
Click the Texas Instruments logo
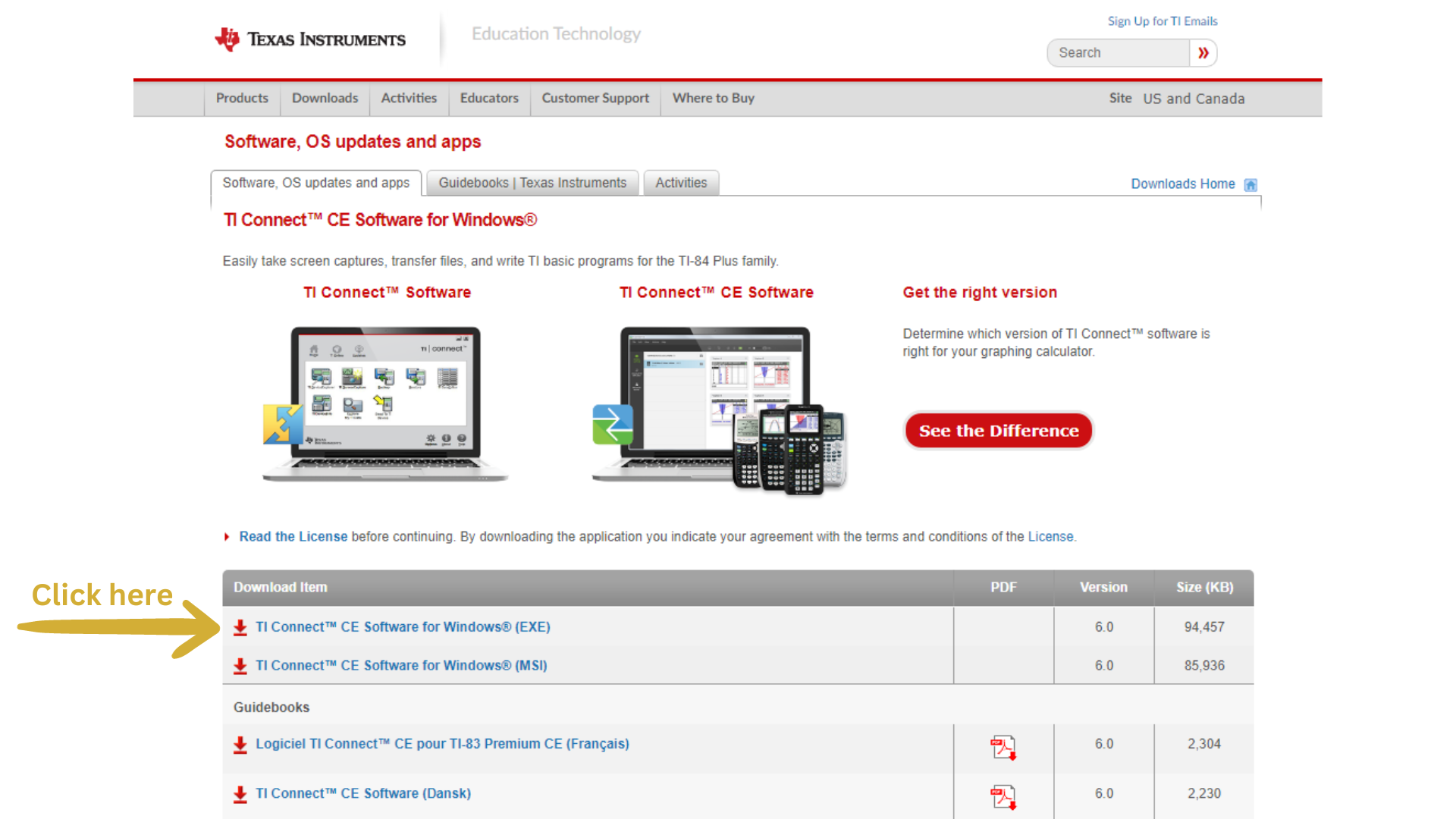pyautogui.click(x=309, y=39)
